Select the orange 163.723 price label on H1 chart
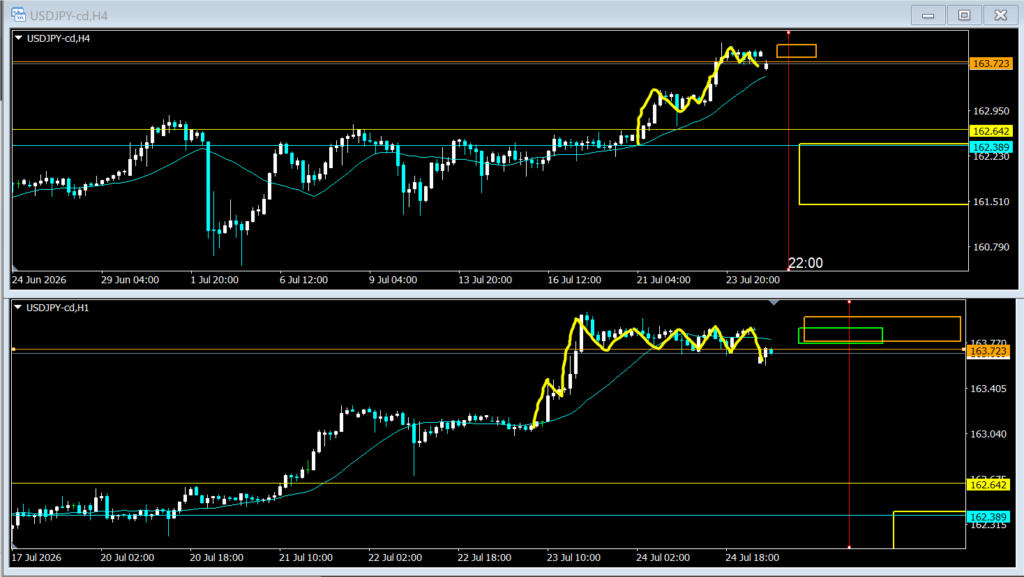1024x577 pixels. coord(988,351)
